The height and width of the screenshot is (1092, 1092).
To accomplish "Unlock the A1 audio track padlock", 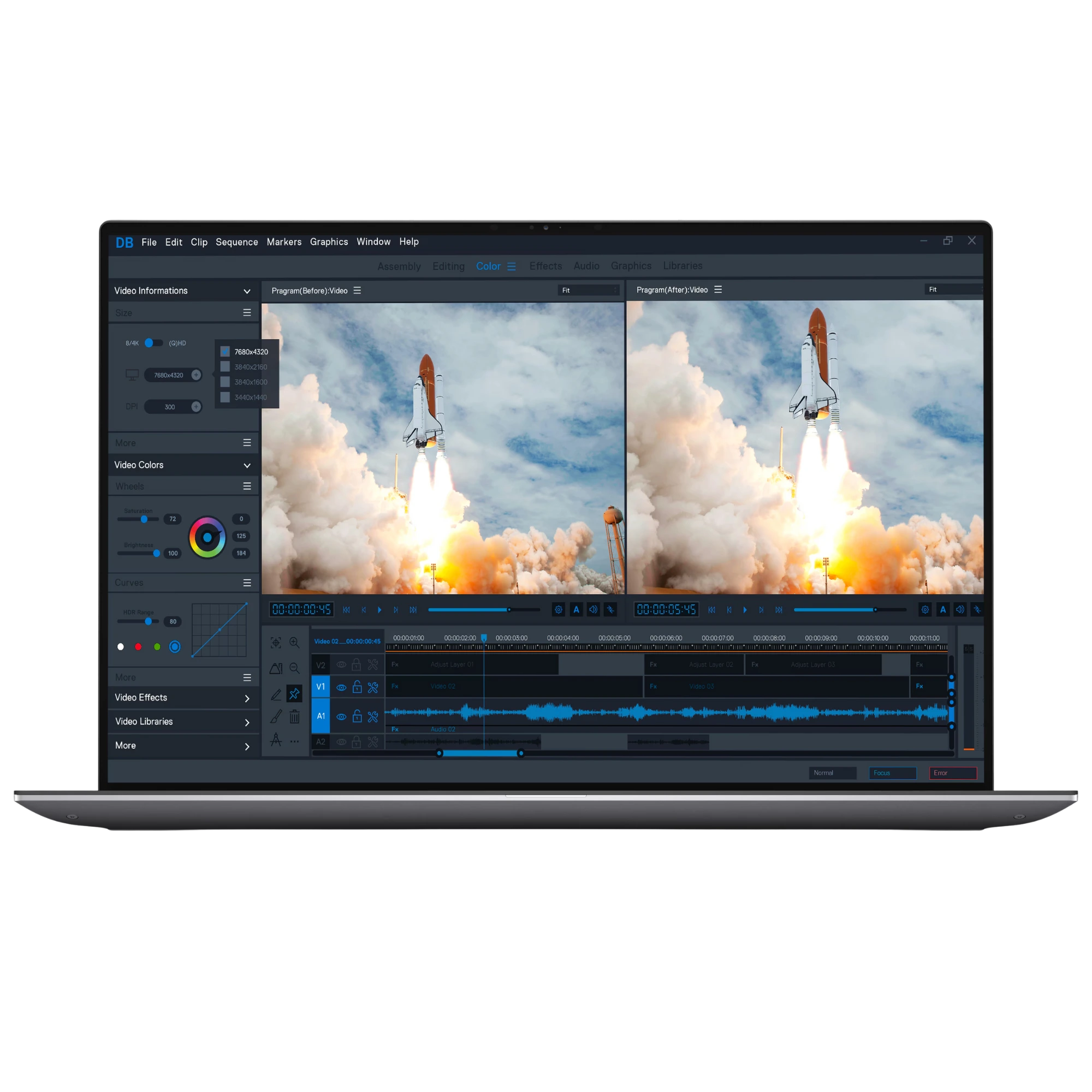I will [x=357, y=716].
